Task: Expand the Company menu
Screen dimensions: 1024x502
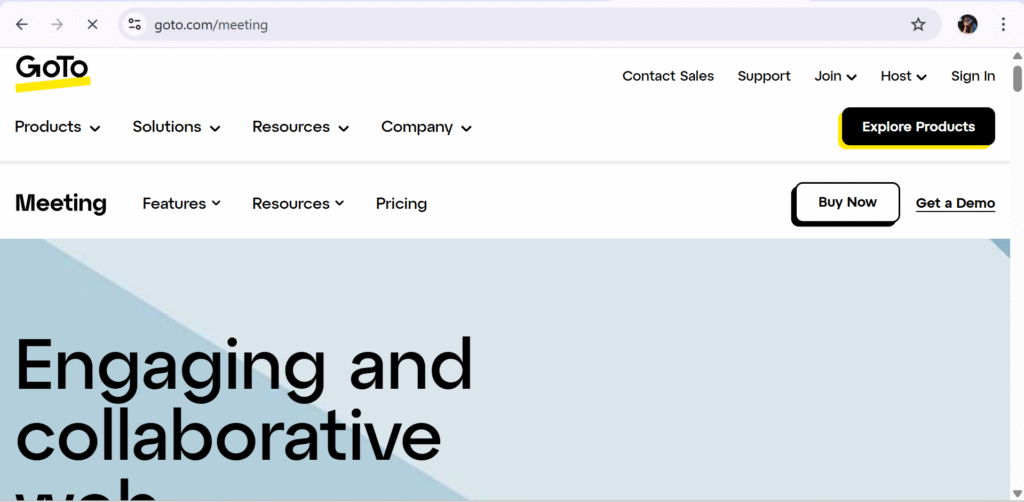Action: [426, 127]
